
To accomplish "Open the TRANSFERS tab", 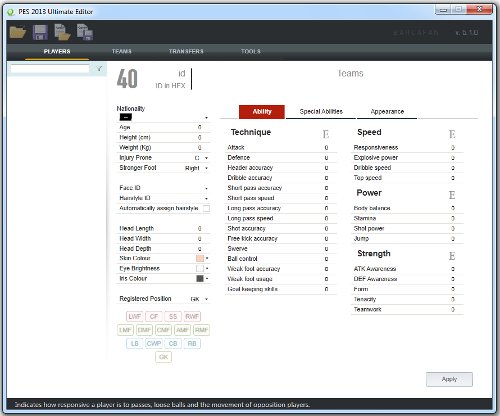I will pyautogui.click(x=186, y=51).
